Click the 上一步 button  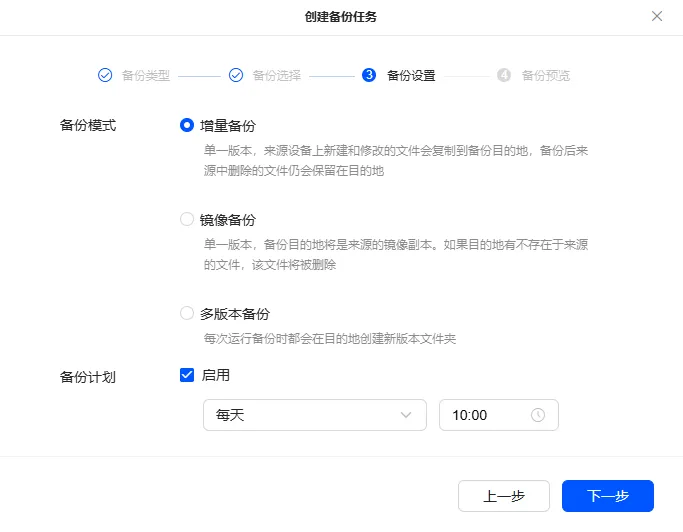point(504,496)
